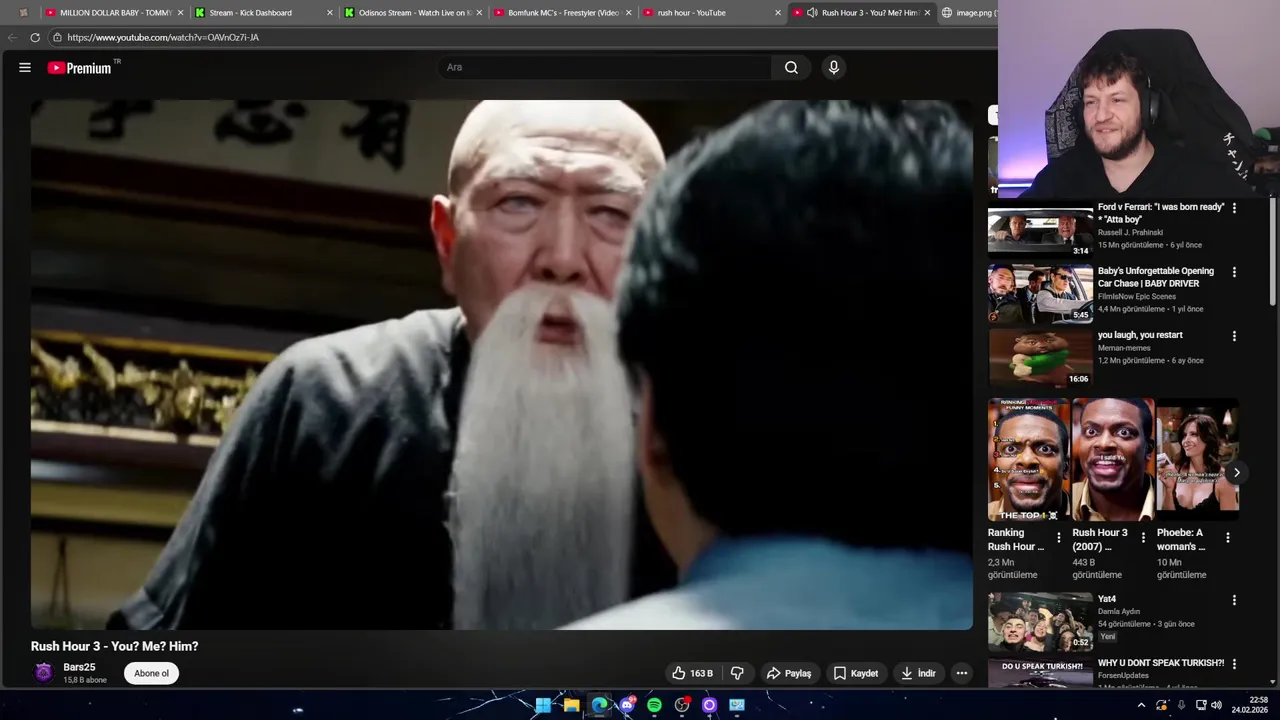Open options menu for you laugh, you restart
The width and height of the screenshot is (1280, 720).
1234,336
